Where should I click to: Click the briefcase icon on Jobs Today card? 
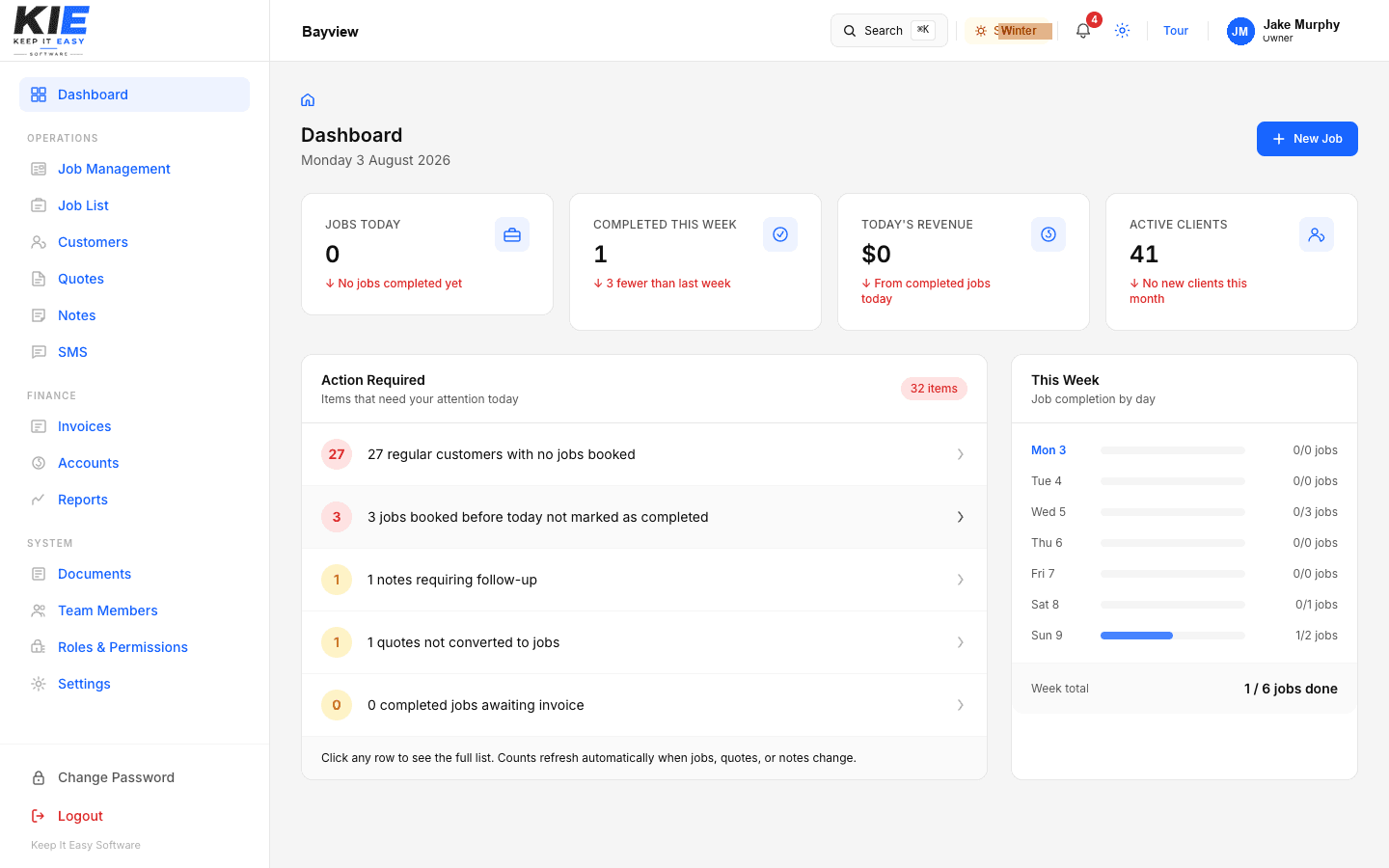point(512,234)
